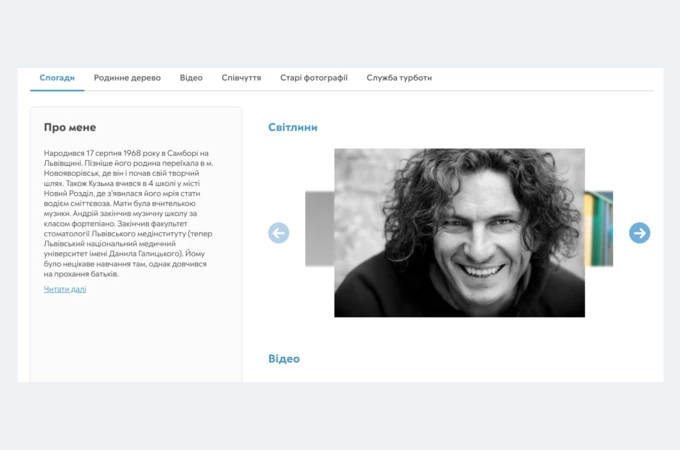
Task: Go back with the left arrow button
Action: [278, 233]
